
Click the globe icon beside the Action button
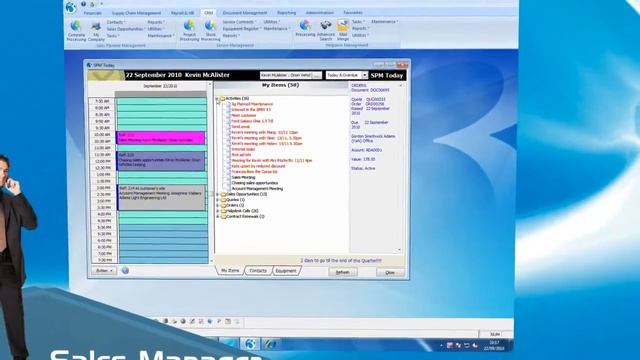coord(125,270)
